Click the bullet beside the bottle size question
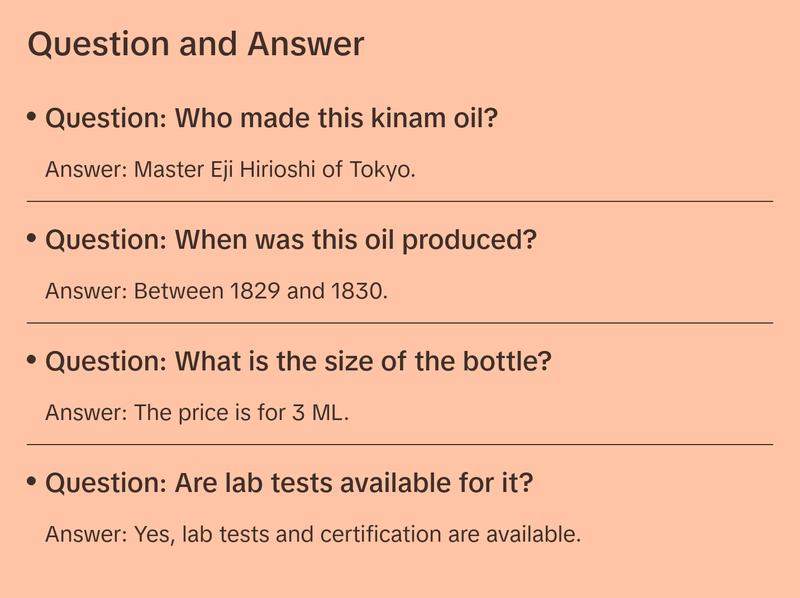Viewport: 800px width, 598px height. click(32, 360)
